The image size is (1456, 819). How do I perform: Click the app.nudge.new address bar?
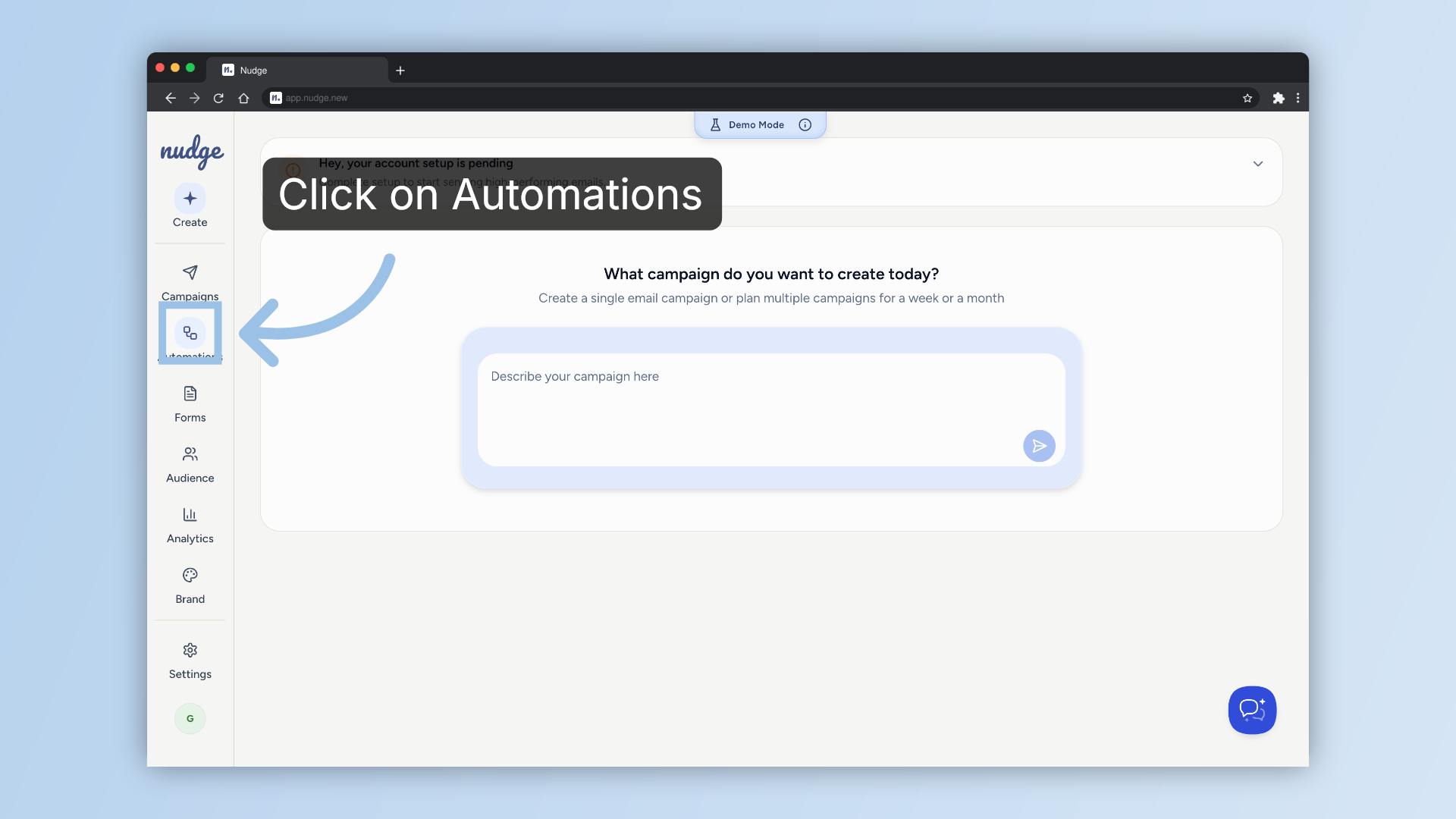tap(761, 98)
